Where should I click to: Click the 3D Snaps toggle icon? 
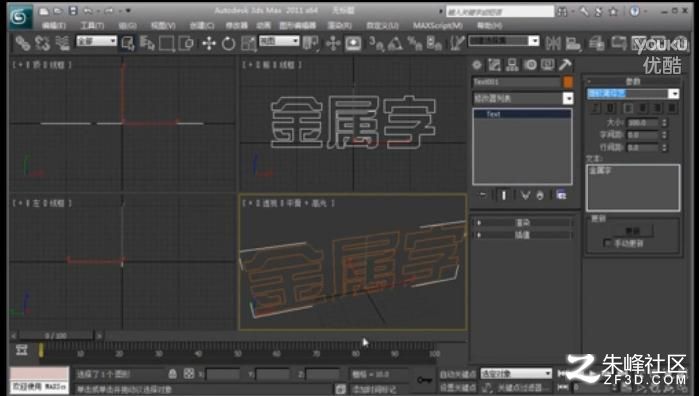point(375,43)
